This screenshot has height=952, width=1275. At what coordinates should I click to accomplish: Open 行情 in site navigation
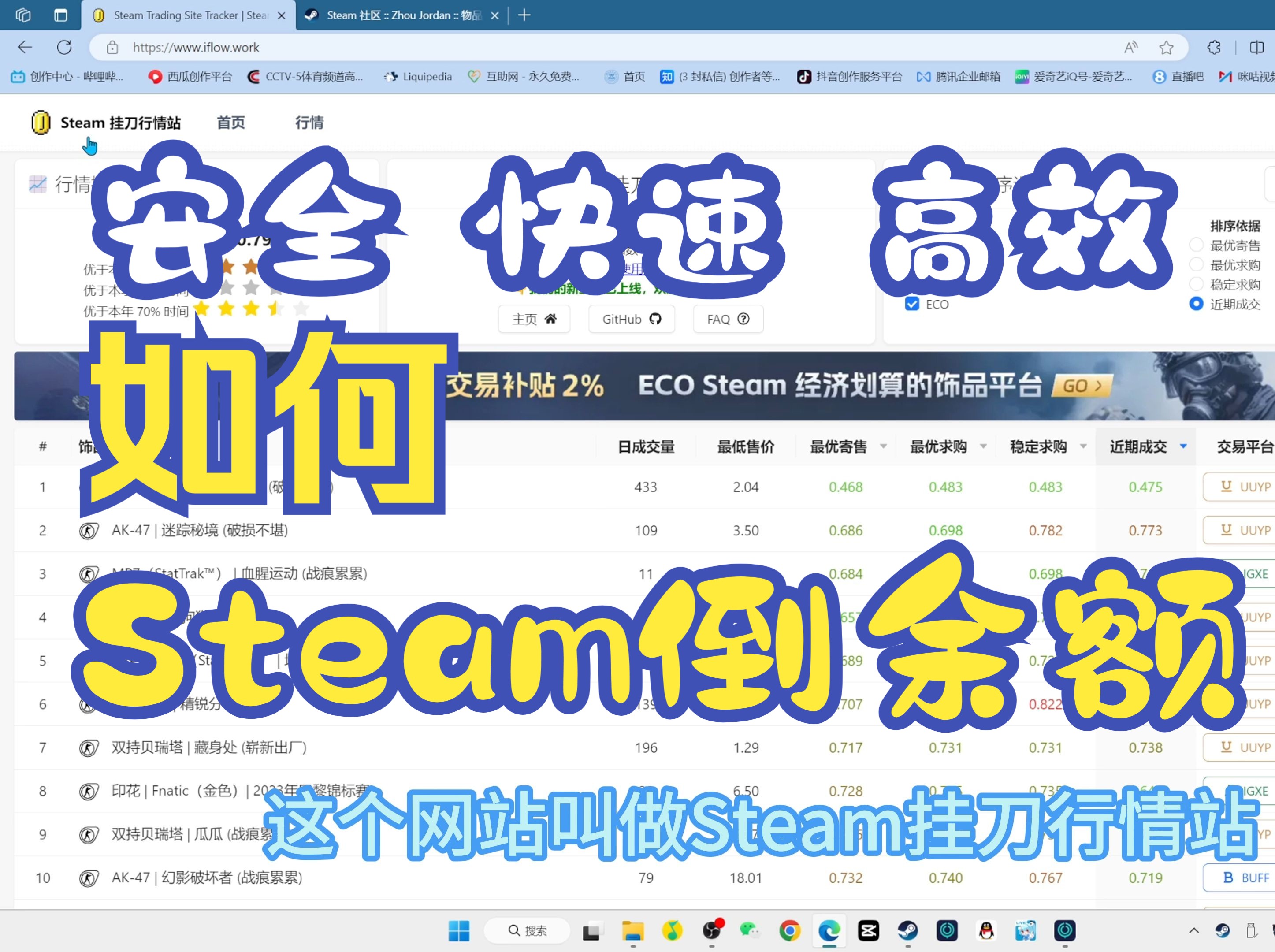[309, 123]
